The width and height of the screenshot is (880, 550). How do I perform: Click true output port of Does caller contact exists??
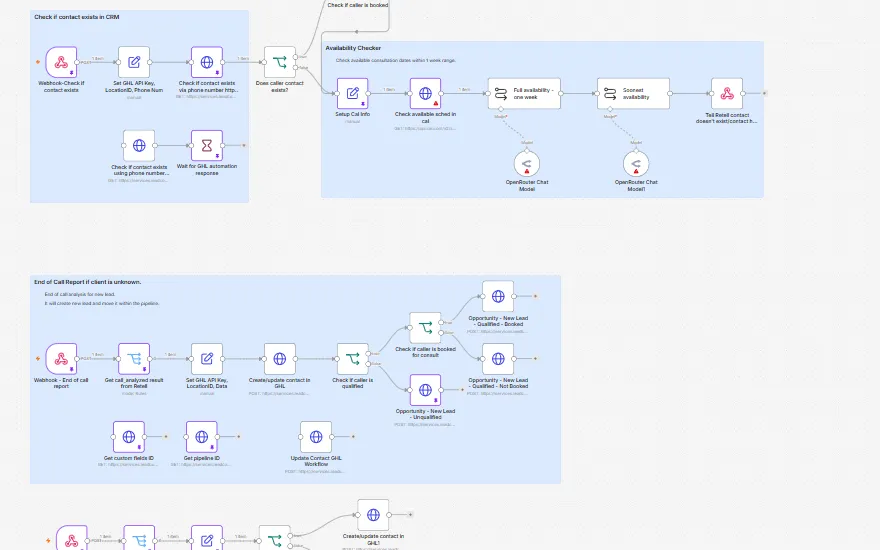point(296,57)
